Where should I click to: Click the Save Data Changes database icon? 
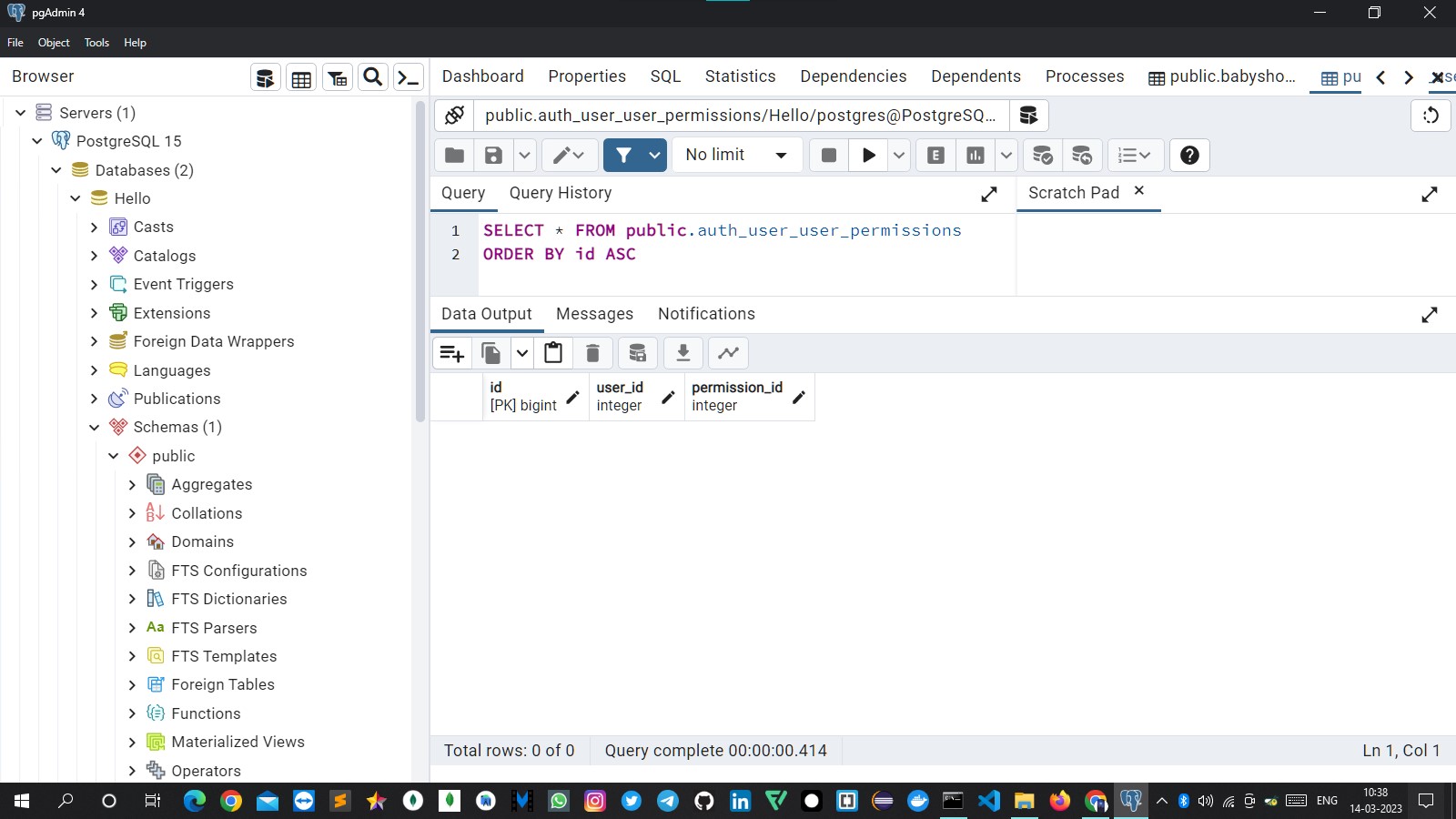tap(638, 353)
